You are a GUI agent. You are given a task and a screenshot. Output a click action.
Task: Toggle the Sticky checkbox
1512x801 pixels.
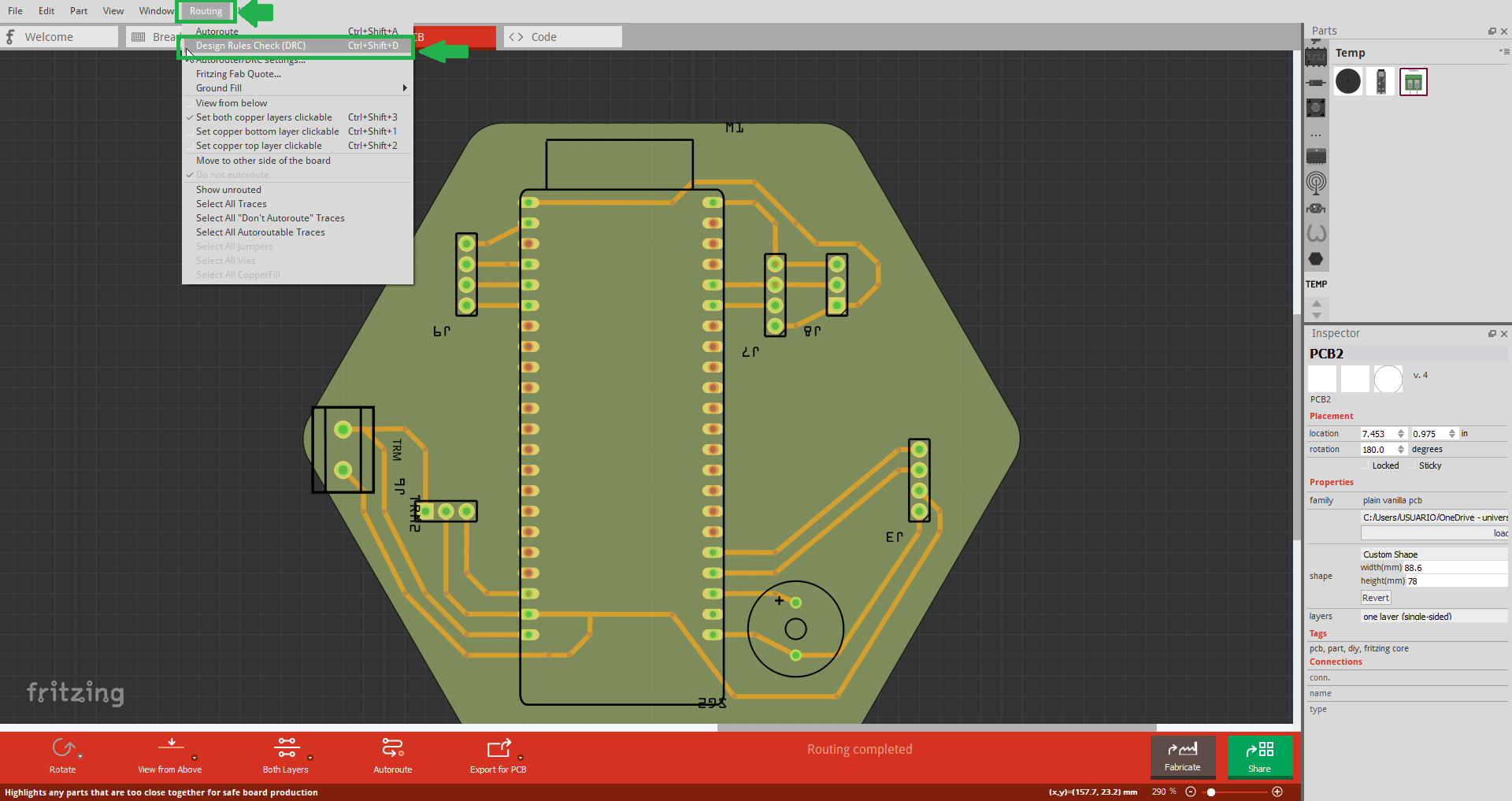click(x=1413, y=465)
